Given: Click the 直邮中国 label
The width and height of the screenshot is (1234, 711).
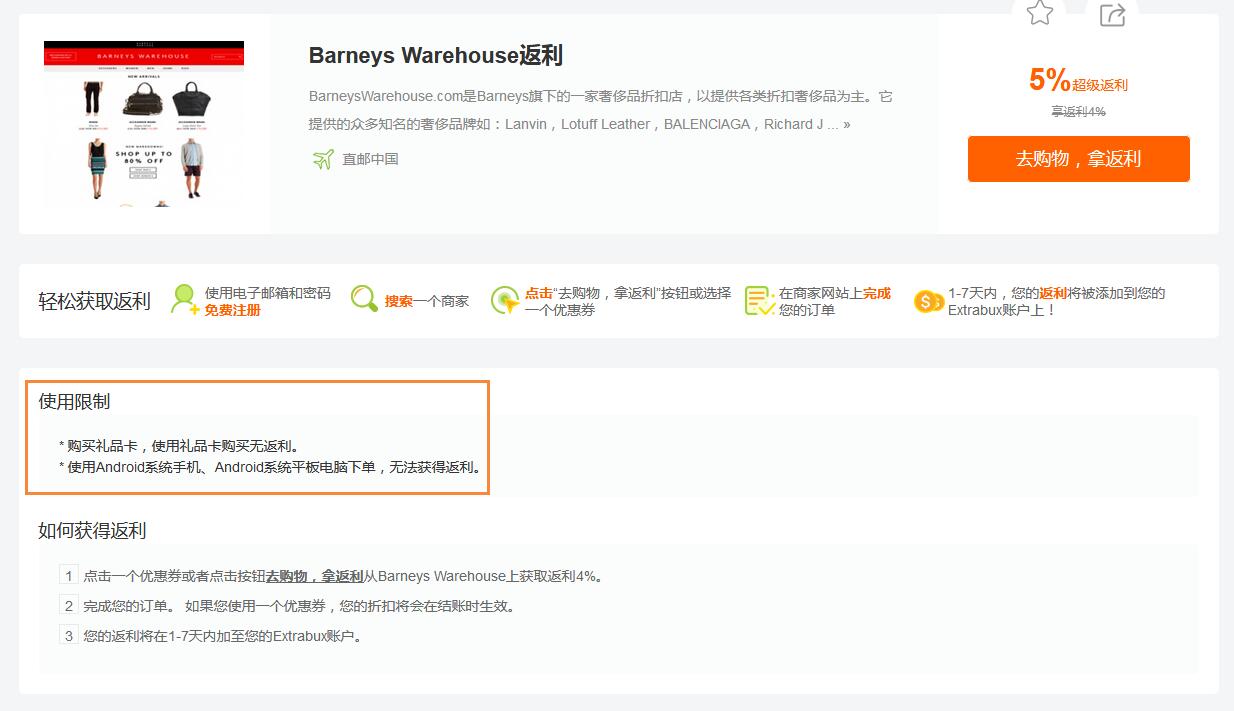Looking at the screenshot, I should click(370, 159).
